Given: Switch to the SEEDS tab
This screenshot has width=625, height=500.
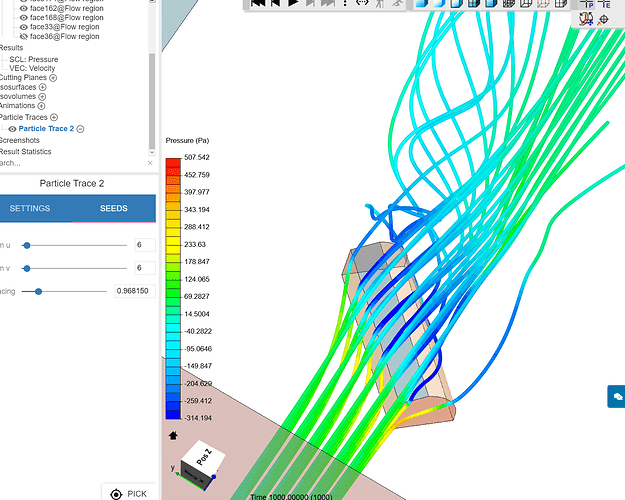Looking at the screenshot, I should (113, 208).
